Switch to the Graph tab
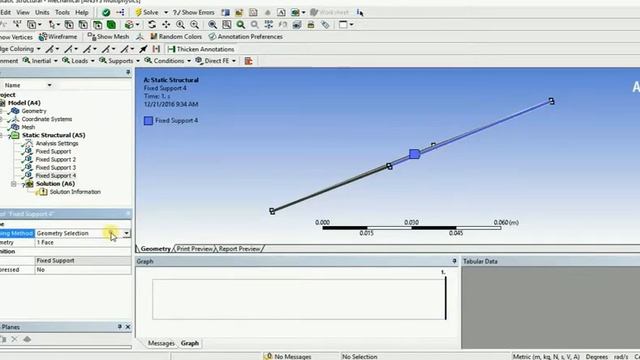The width and height of the screenshot is (640, 360). (x=190, y=343)
